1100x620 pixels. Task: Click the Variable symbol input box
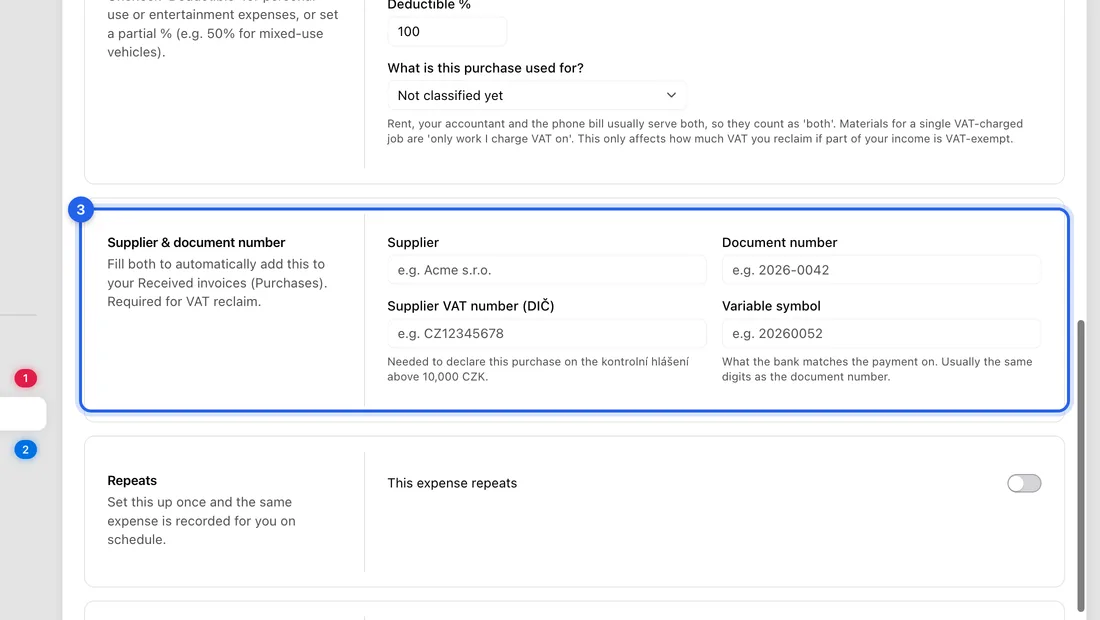pyautogui.click(x=881, y=334)
